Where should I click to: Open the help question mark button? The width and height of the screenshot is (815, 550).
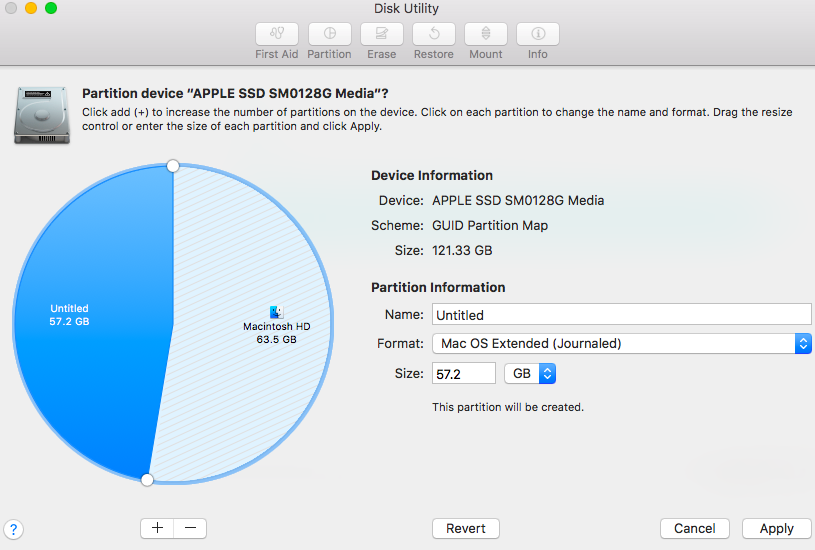click(x=14, y=530)
